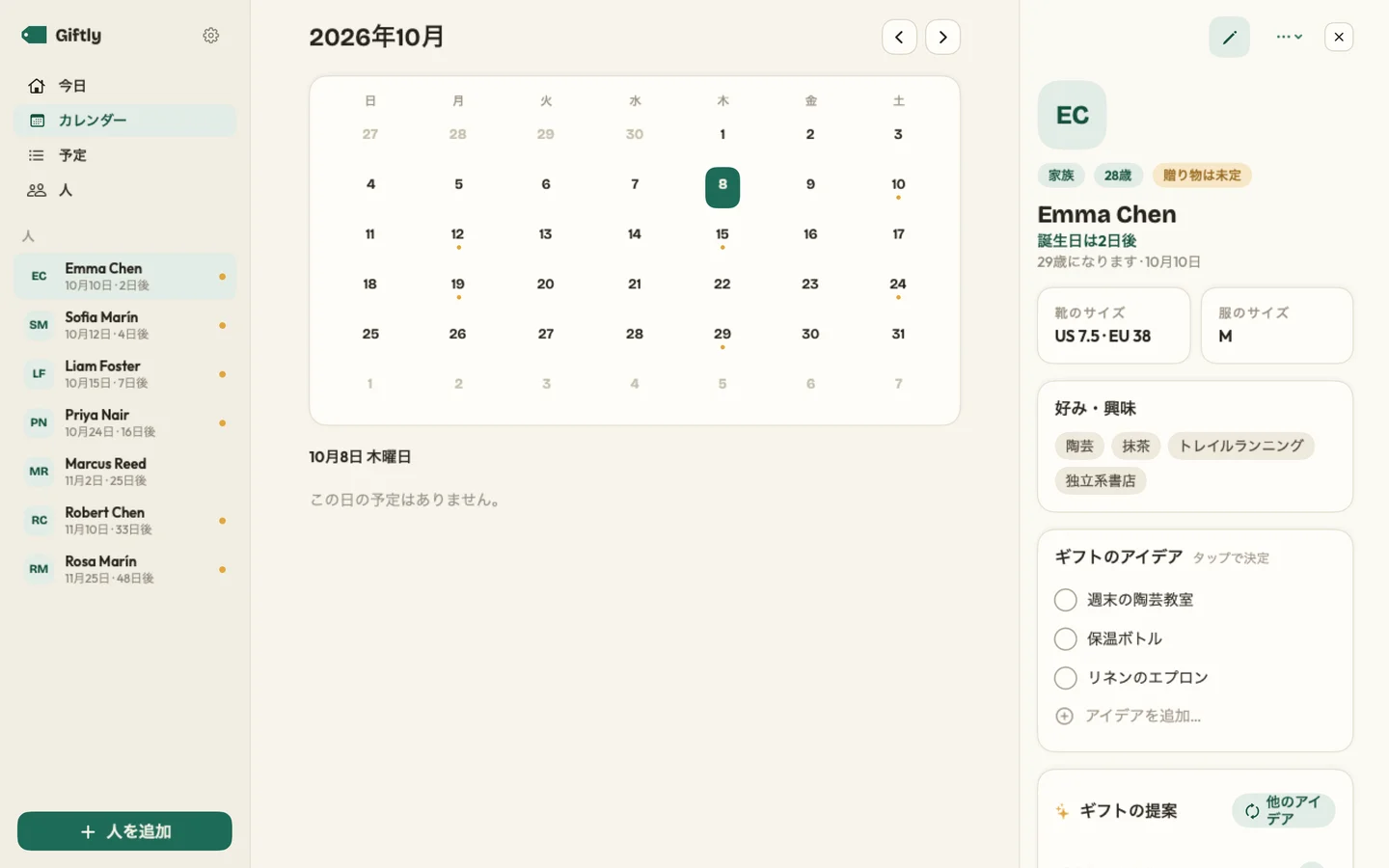This screenshot has width=1389, height=868.
Task: Click the 陶芸 interest tag
Action: pos(1079,446)
